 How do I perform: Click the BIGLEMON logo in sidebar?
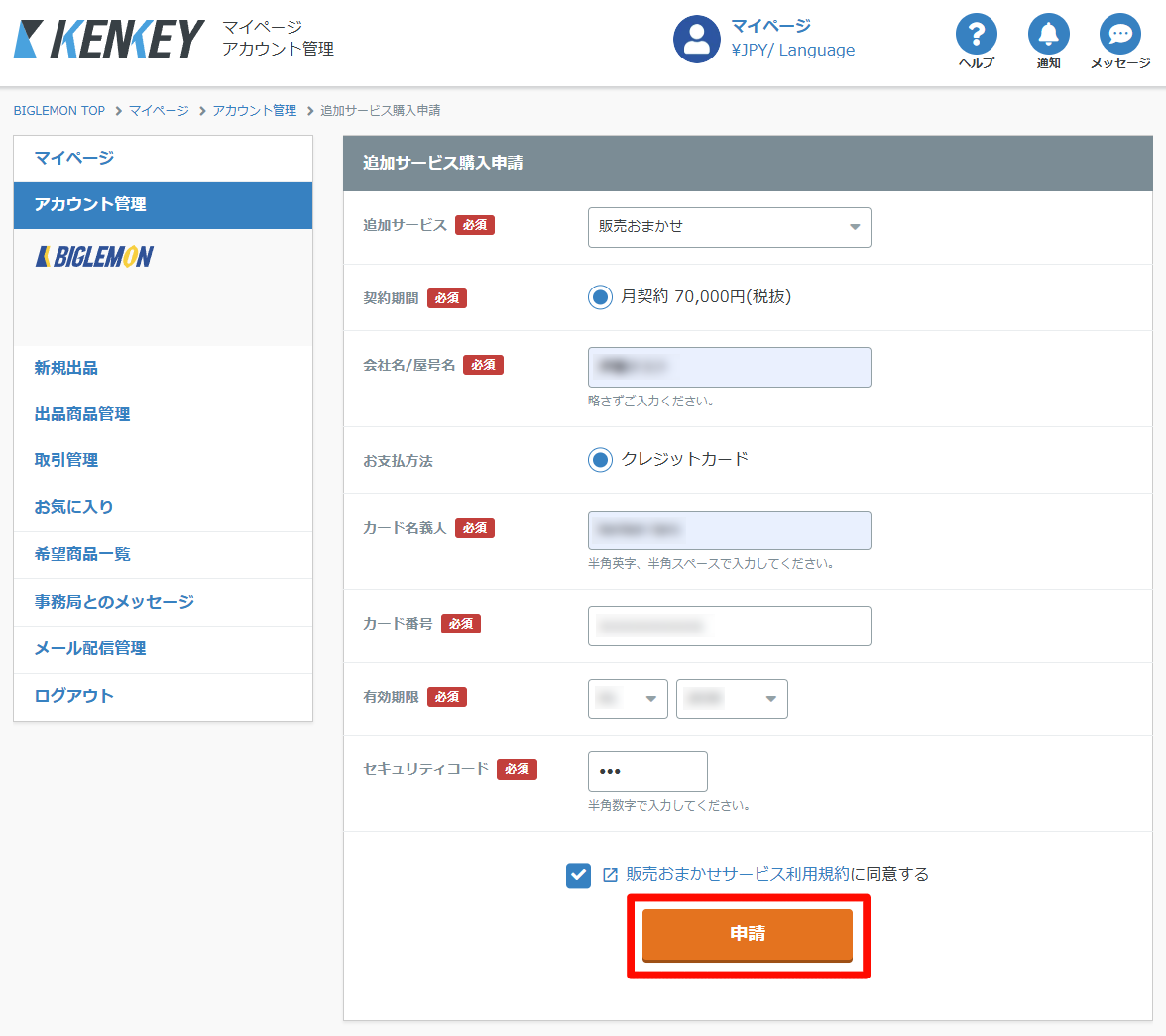click(x=94, y=257)
